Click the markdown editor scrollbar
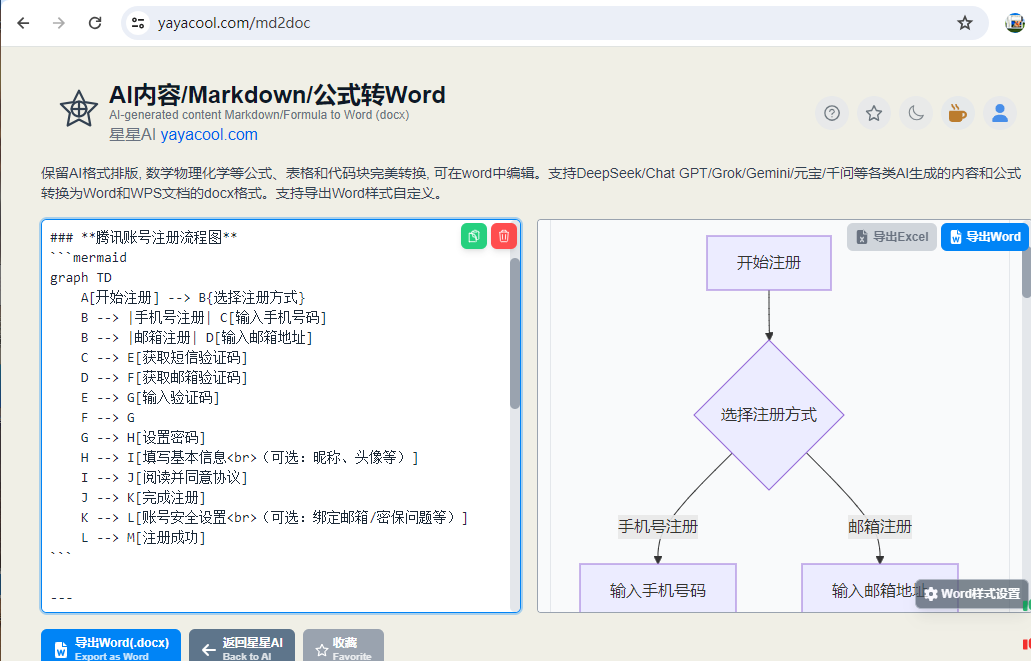Screen dimensions: 1031x661 515,333
